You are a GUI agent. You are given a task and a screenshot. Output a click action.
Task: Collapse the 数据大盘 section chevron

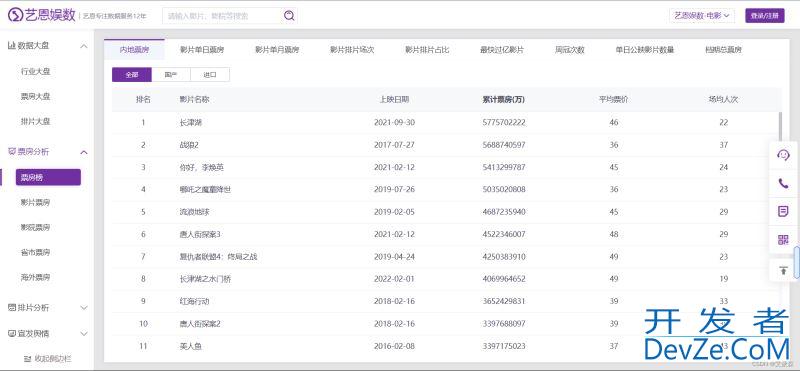84,46
